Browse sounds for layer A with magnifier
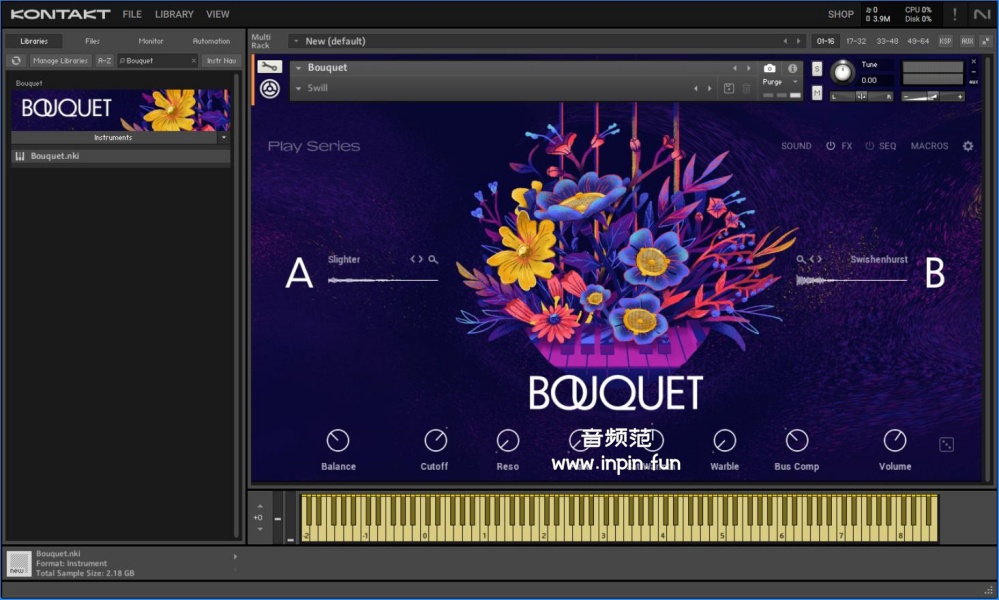This screenshot has height=600, width=999. pos(433,259)
